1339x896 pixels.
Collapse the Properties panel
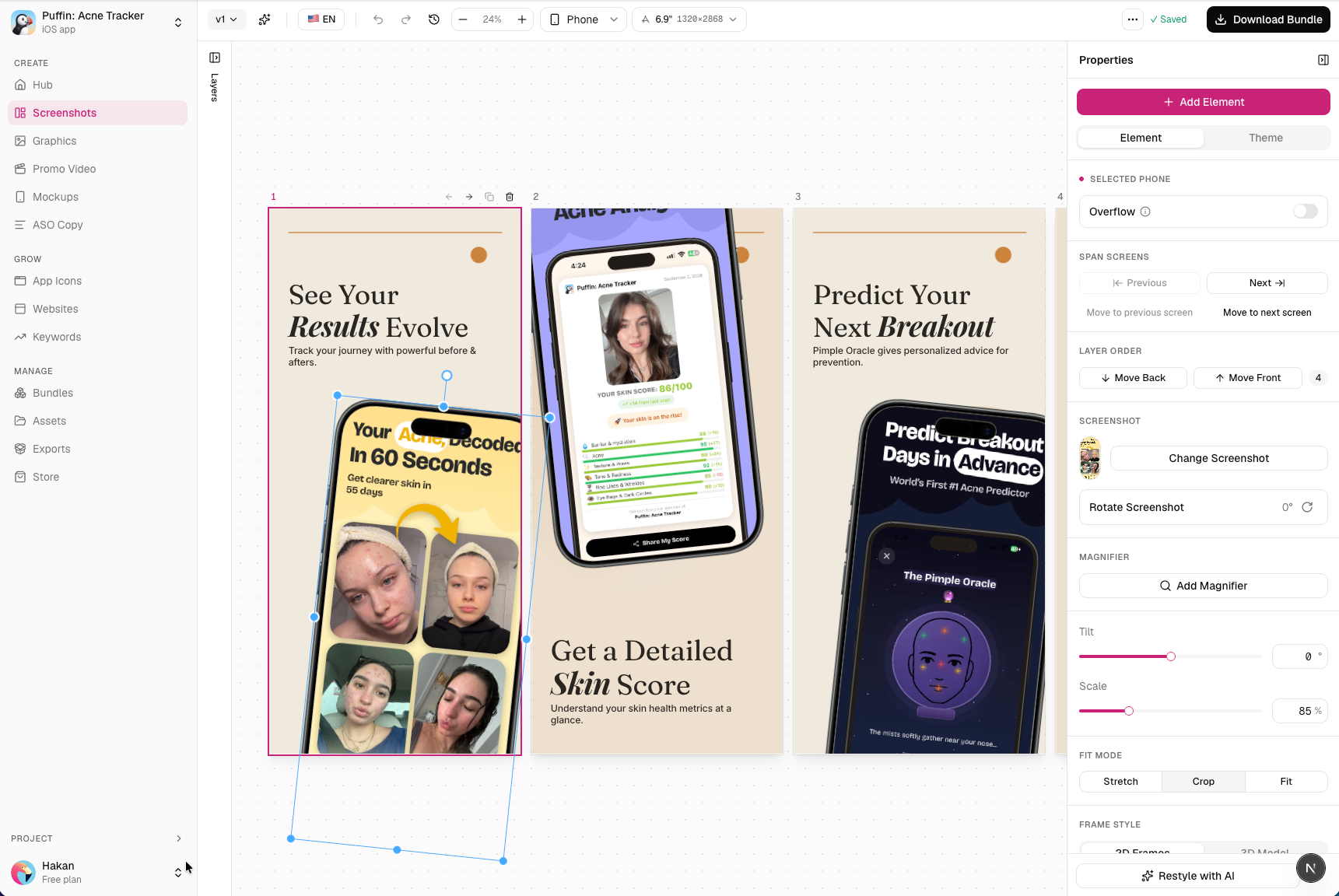(1323, 60)
